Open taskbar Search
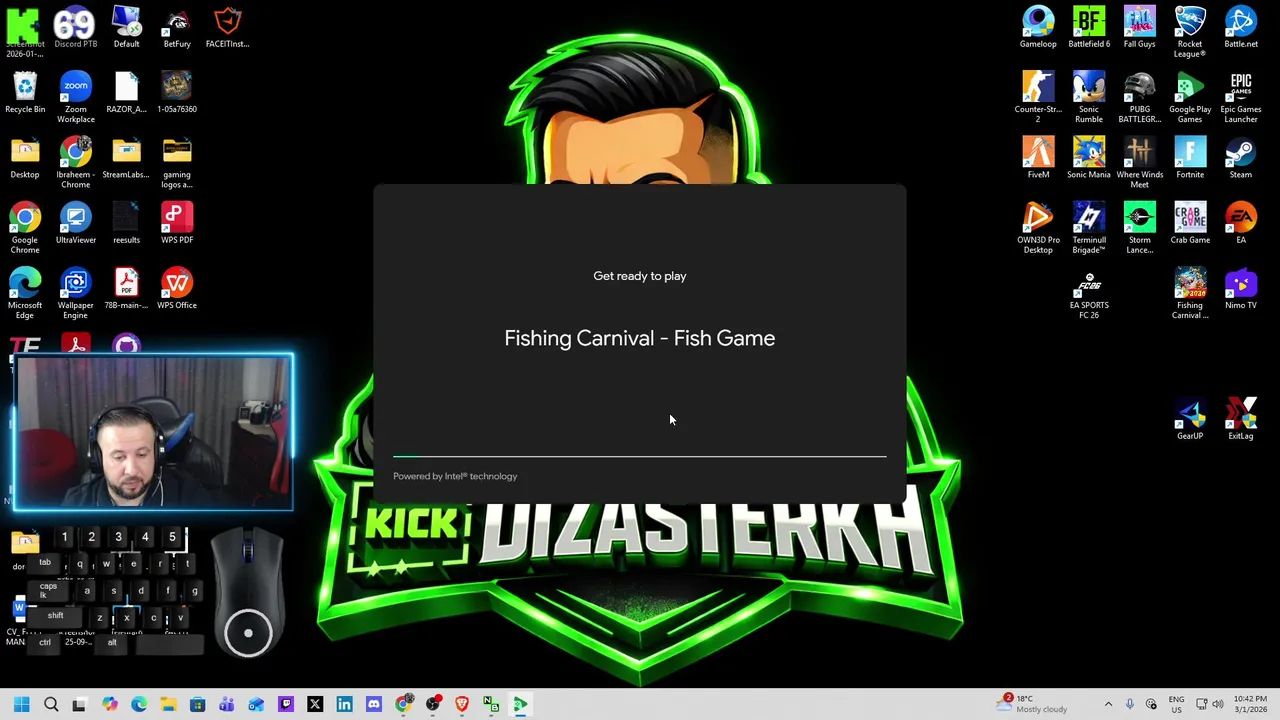The image size is (1280, 720). (51, 704)
